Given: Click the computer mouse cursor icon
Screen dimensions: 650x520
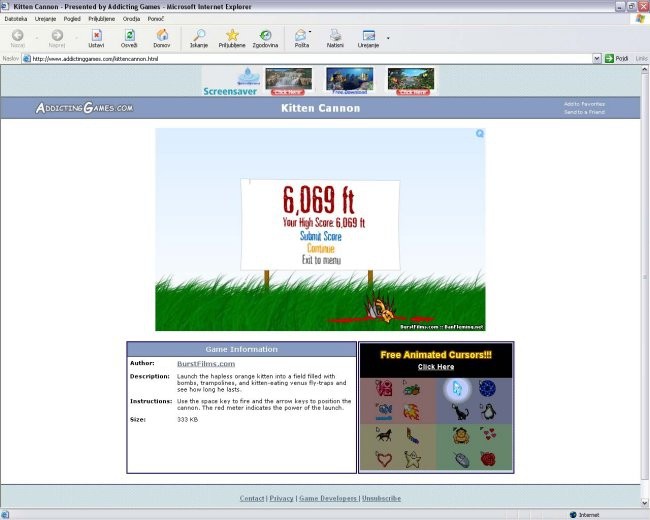Looking at the screenshot, I should [x=461, y=459].
